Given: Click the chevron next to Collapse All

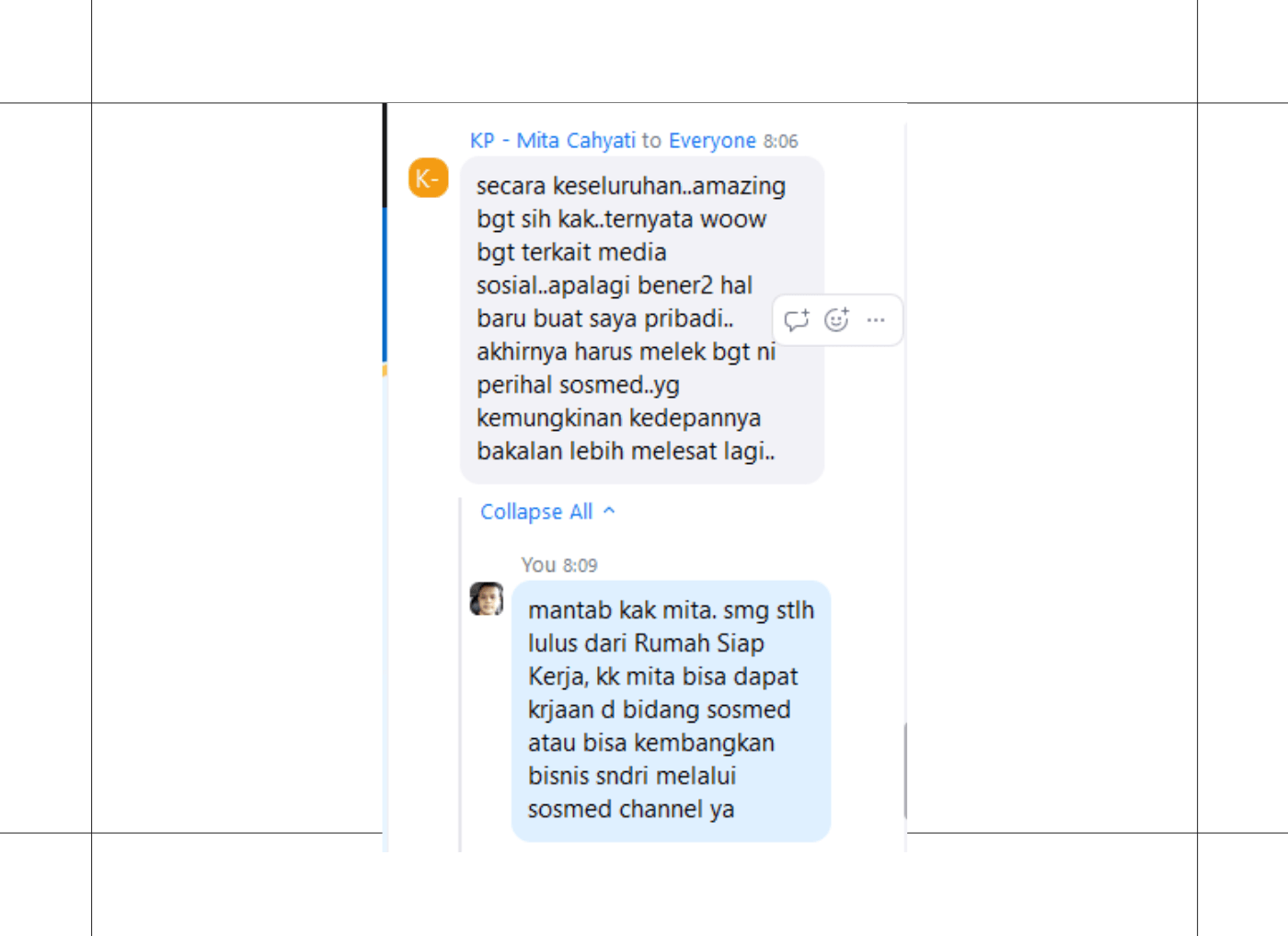Looking at the screenshot, I should click(x=609, y=511).
